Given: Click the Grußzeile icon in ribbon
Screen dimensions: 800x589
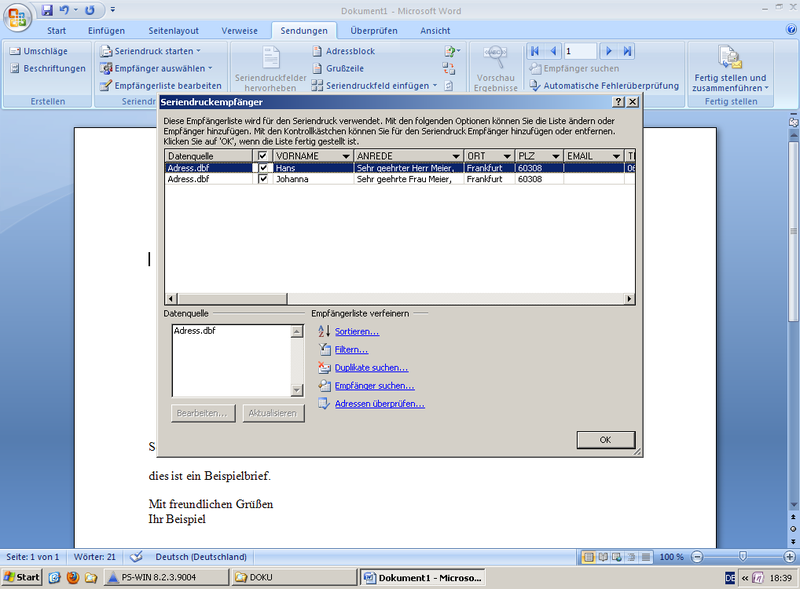Looking at the screenshot, I should pyautogui.click(x=317, y=68).
